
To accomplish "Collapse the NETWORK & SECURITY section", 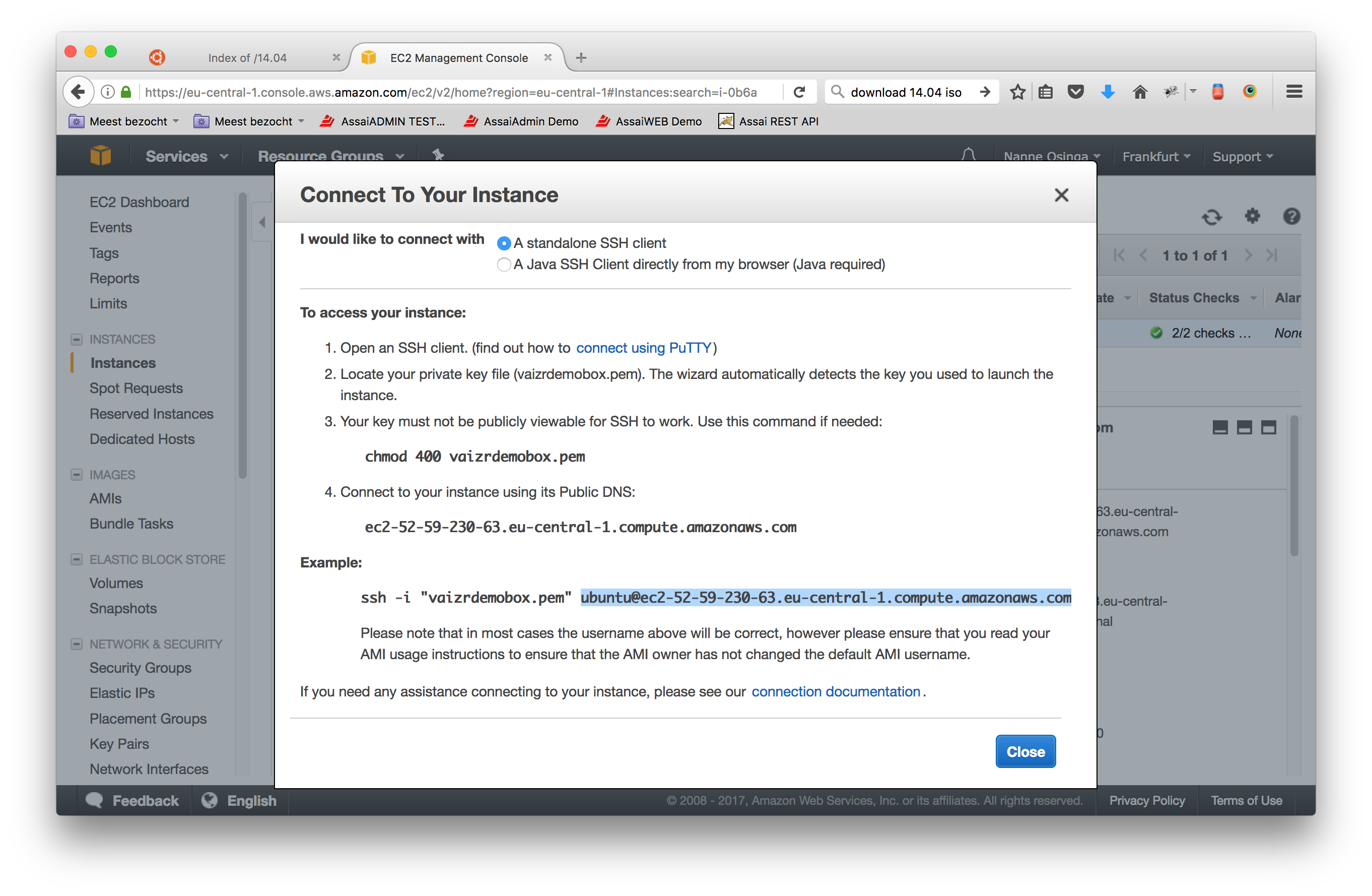I will point(76,644).
